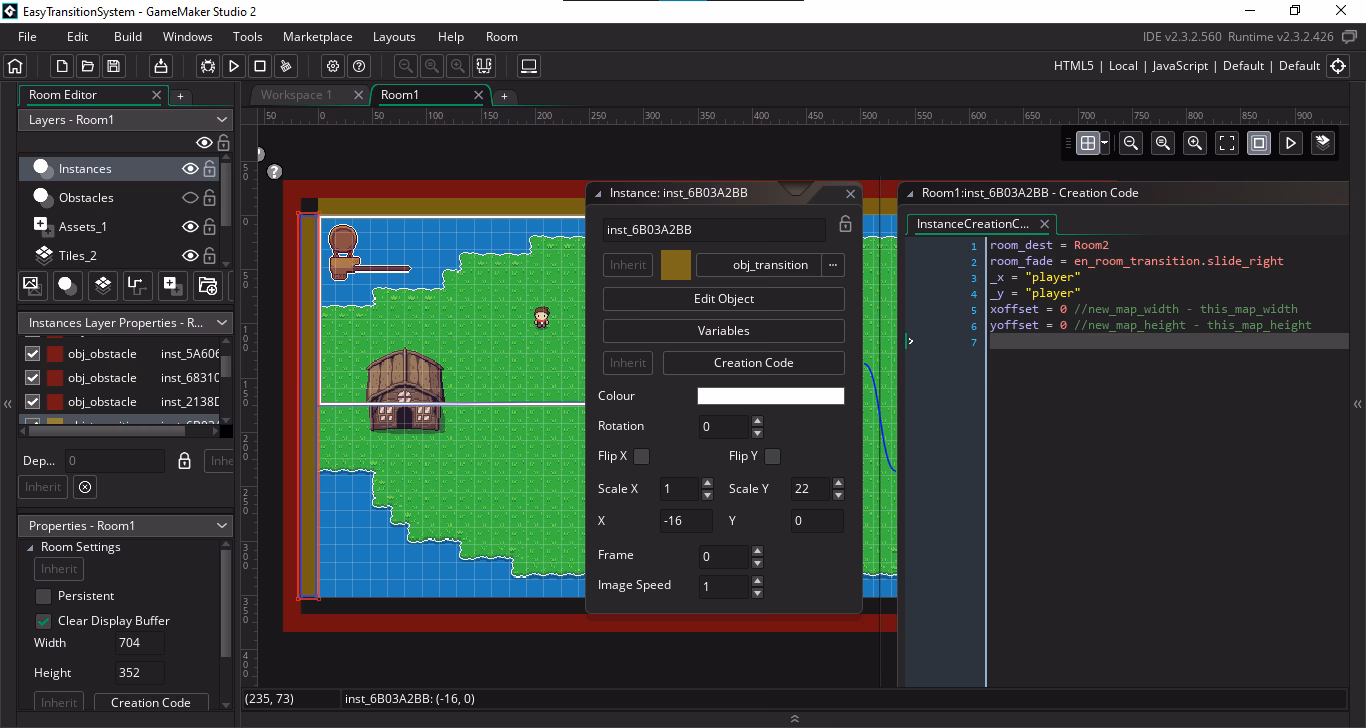Image resolution: width=1366 pixels, height=728 pixels.
Task: Click the instance name field inst_6B03A2BB
Action: [714, 230]
